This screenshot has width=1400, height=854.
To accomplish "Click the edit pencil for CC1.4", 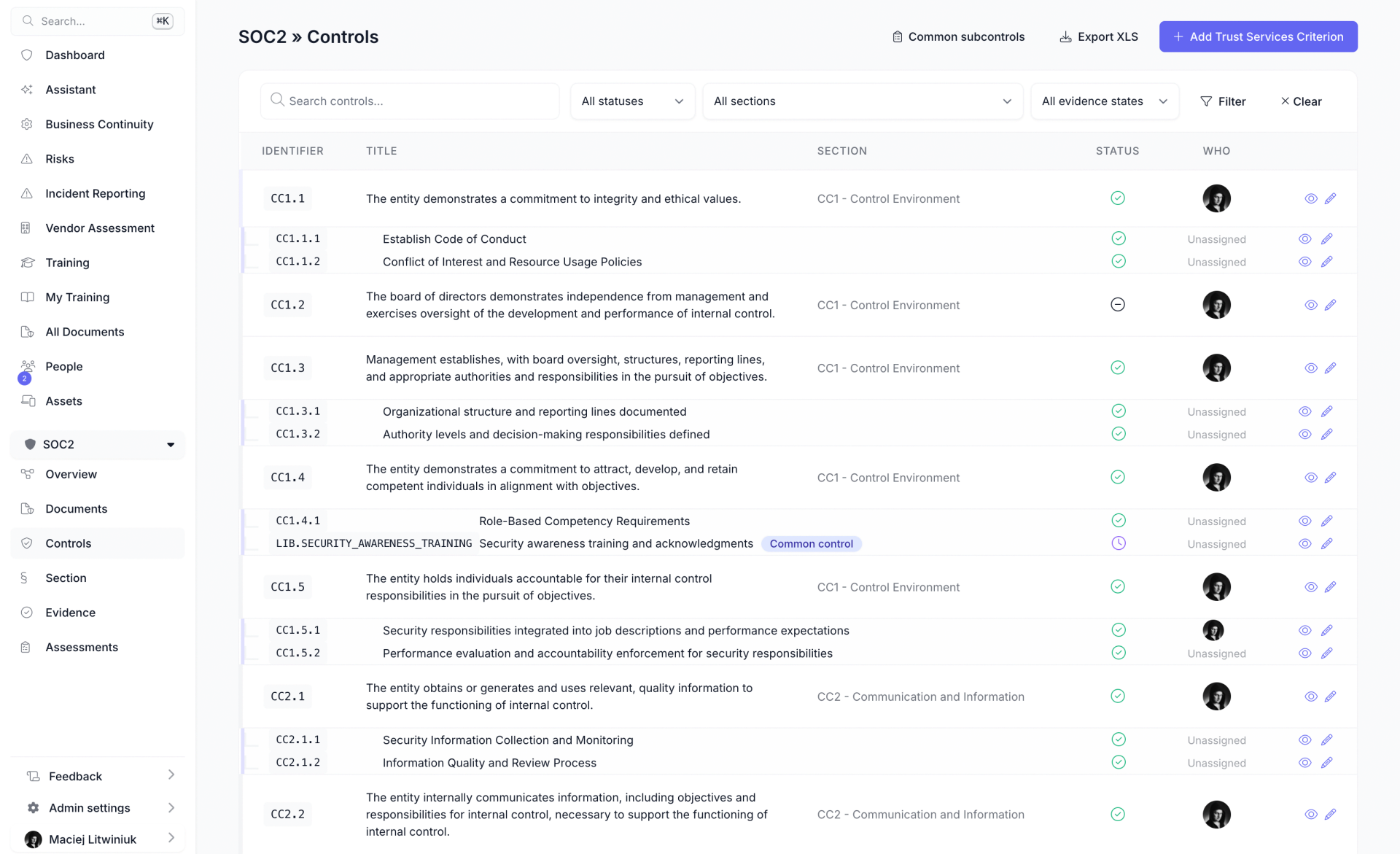I will pos(1330,477).
